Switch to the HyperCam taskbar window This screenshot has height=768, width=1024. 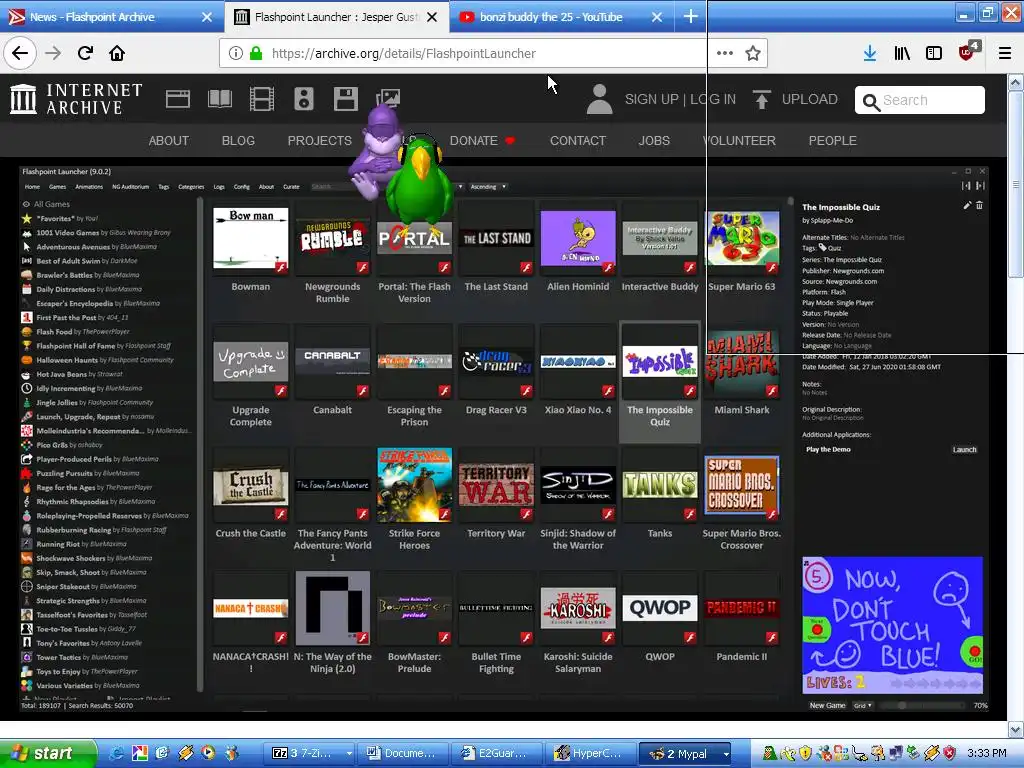[x=588, y=754]
